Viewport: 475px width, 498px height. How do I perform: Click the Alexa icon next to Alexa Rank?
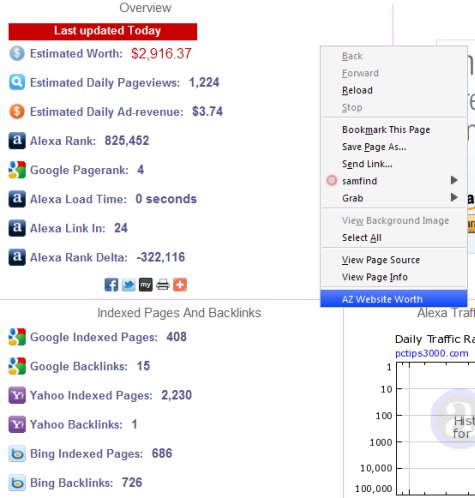(x=17, y=141)
